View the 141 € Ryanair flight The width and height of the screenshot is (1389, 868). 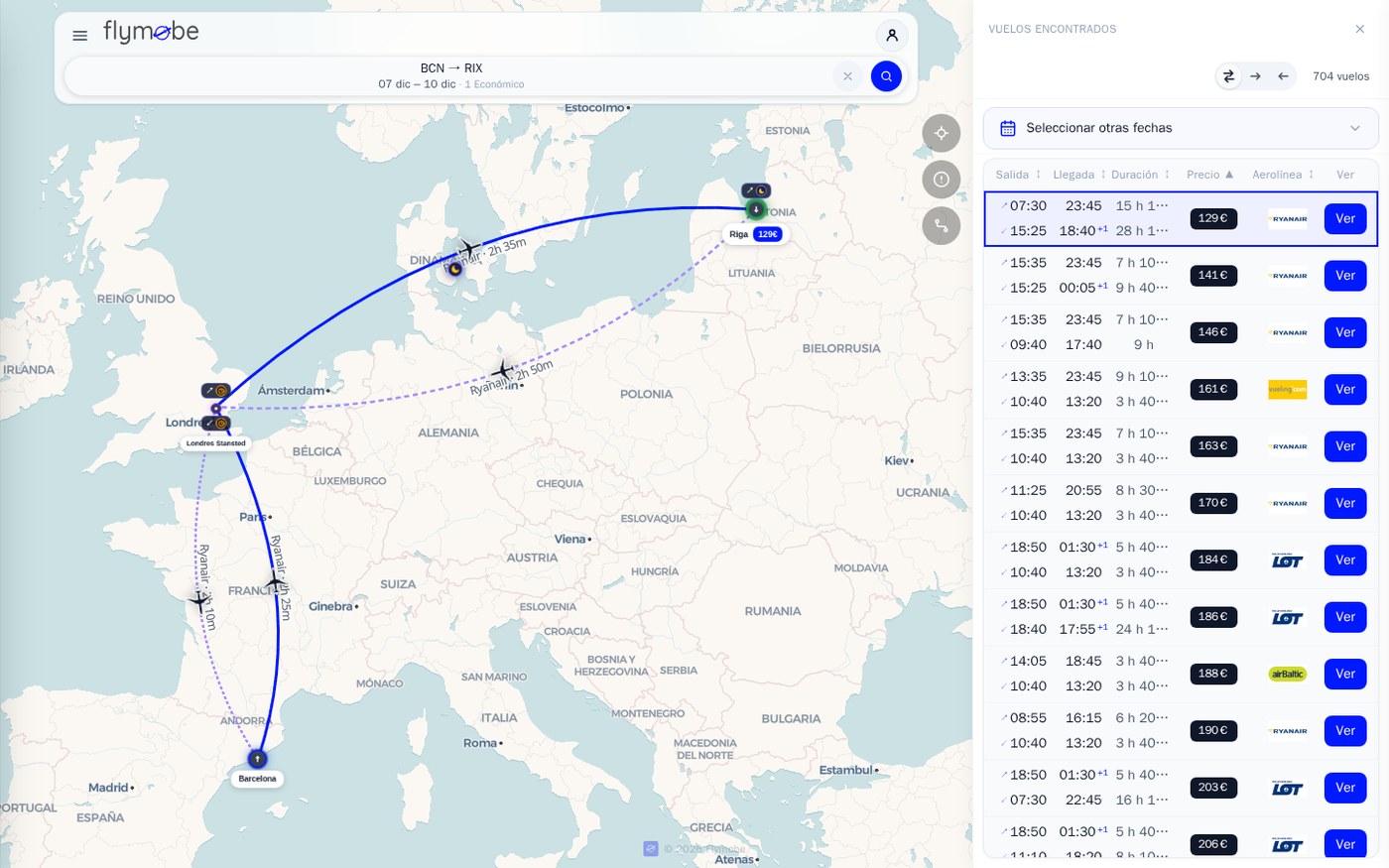pyautogui.click(x=1345, y=276)
